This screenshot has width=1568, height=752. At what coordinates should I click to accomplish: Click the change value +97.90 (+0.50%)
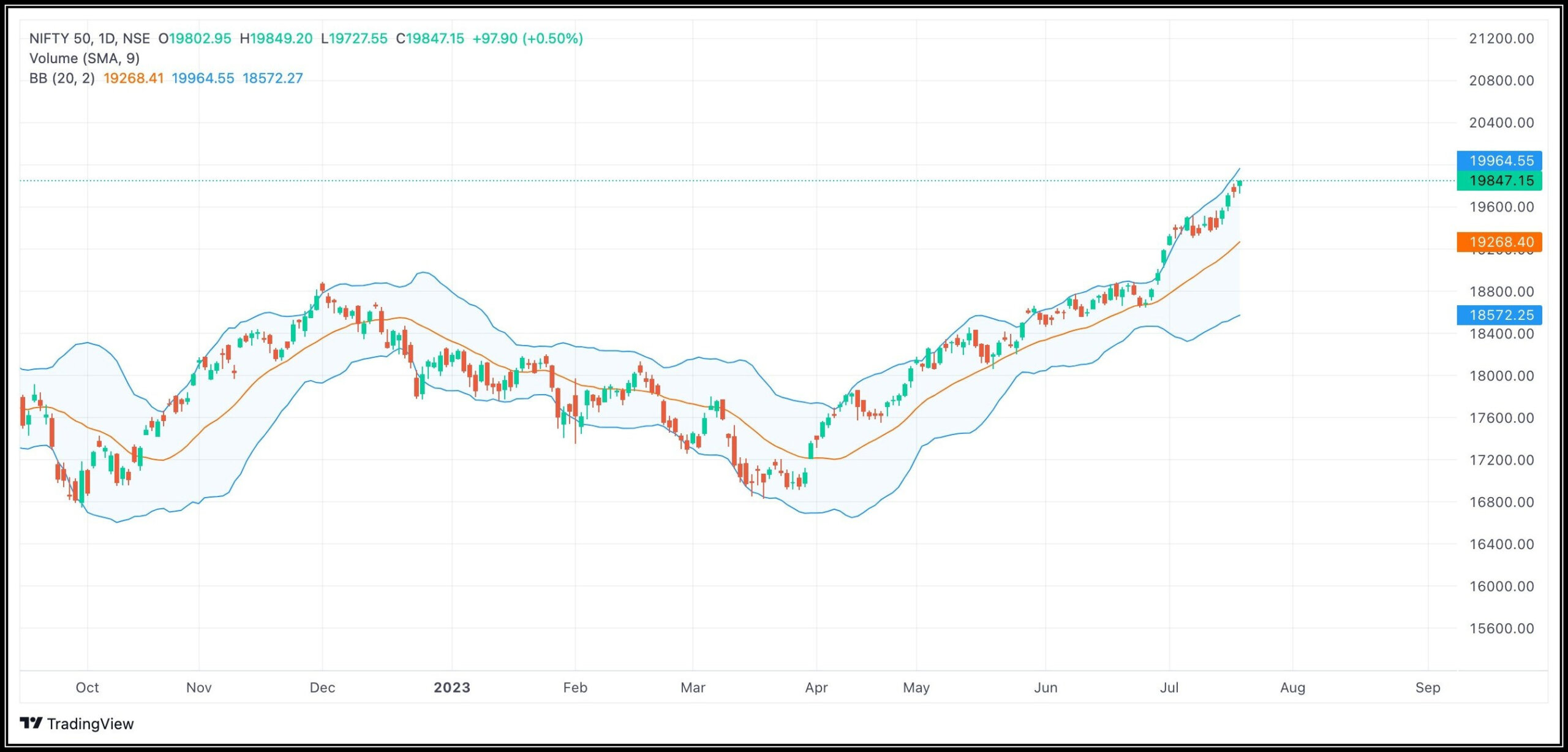[527, 39]
